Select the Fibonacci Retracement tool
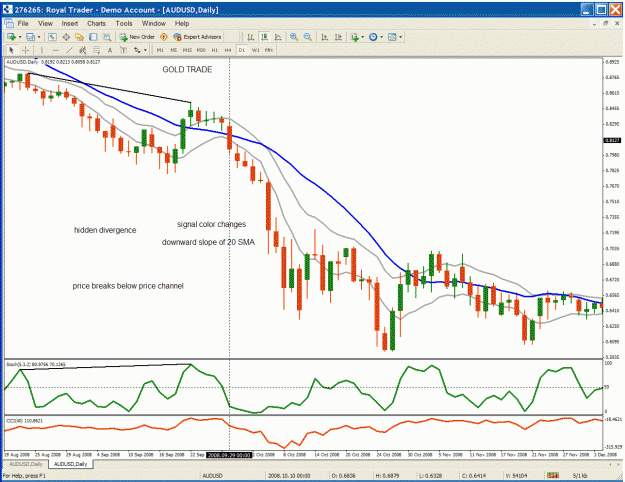625x482 pixels. tap(96, 50)
